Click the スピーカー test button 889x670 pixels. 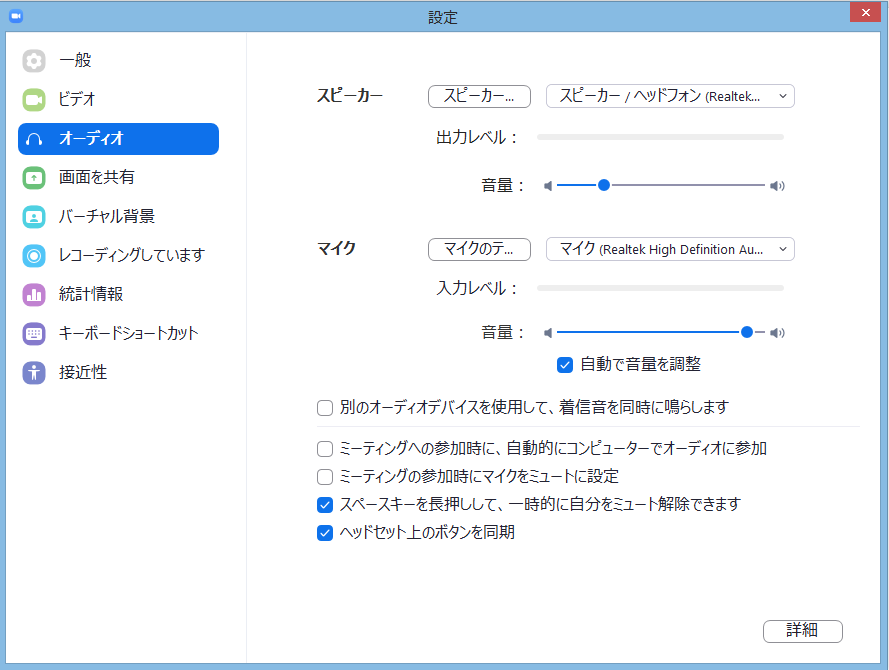pos(479,96)
